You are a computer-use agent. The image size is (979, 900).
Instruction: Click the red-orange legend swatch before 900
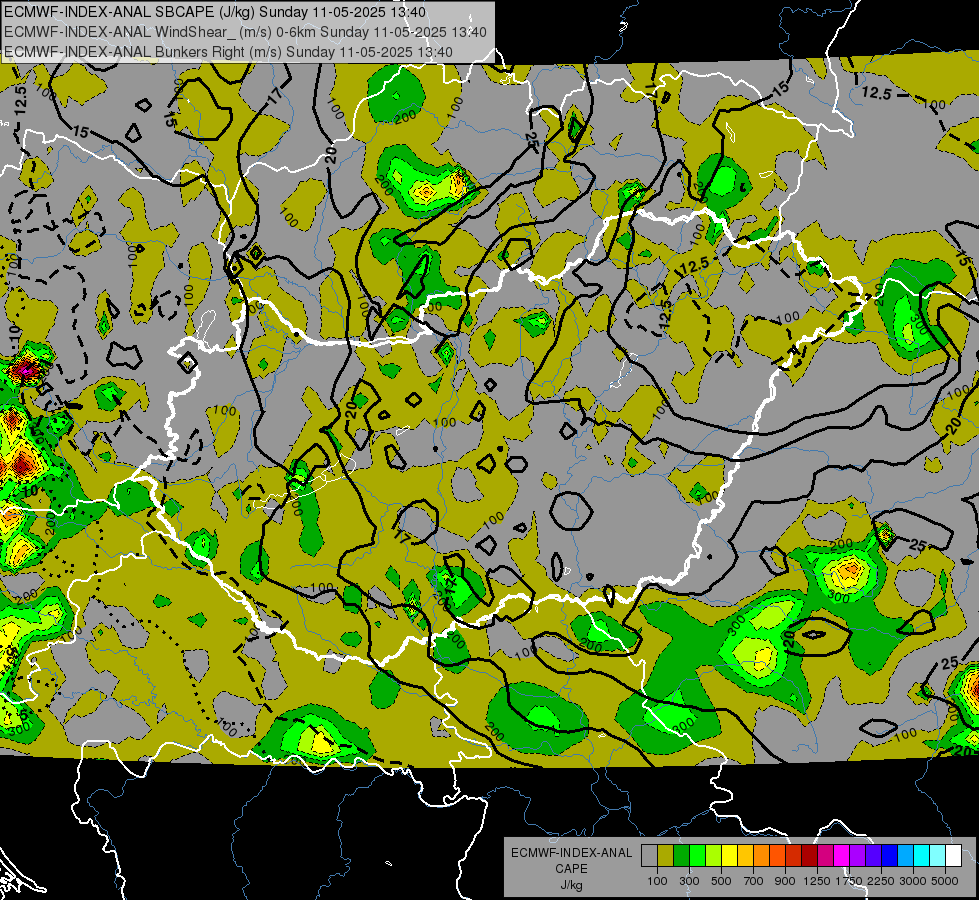pyautogui.click(x=777, y=856)
